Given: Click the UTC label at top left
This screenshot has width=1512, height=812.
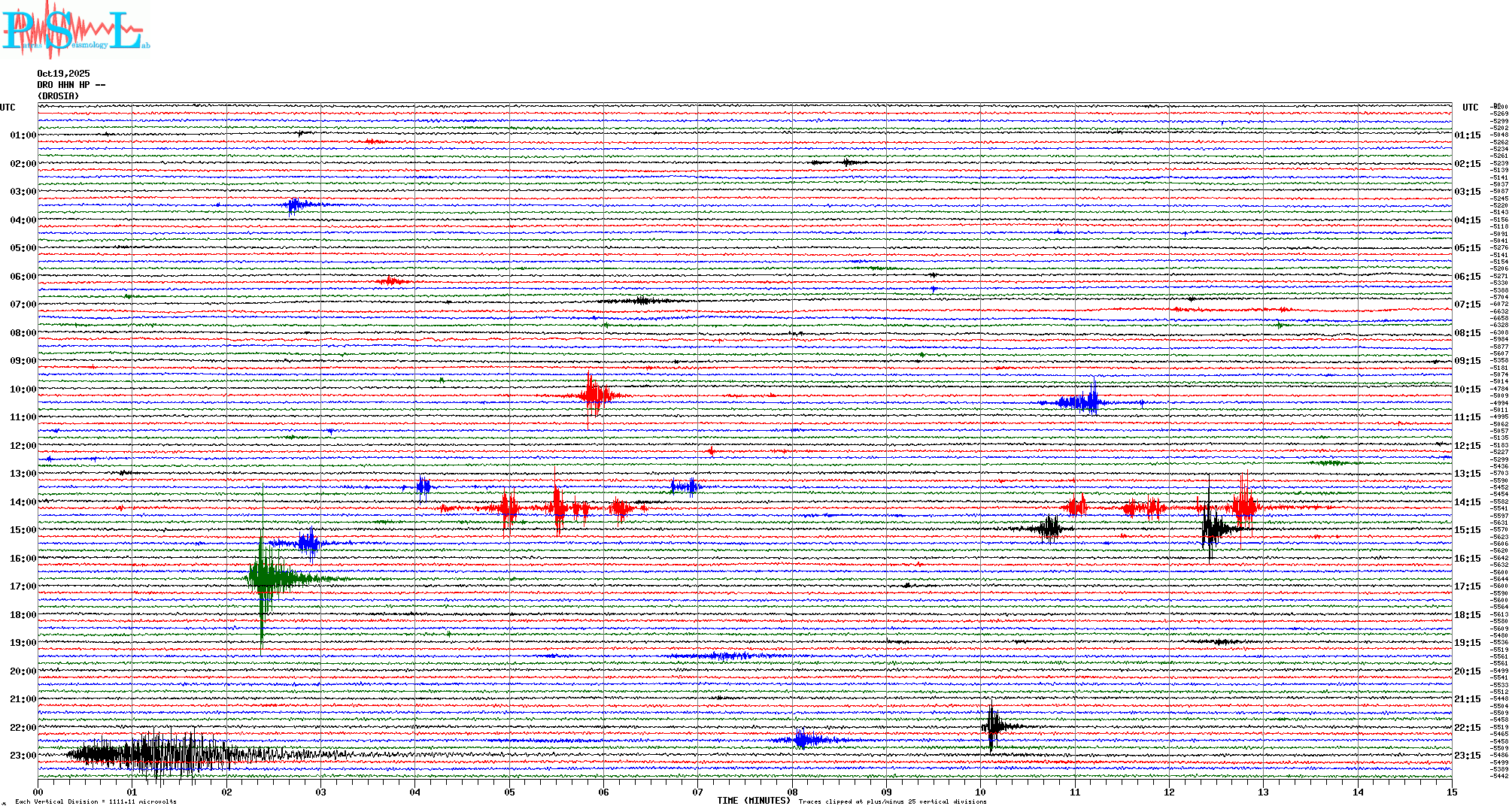Looking at the screenshot, I should pyautogui.click(x=8, y=108).
